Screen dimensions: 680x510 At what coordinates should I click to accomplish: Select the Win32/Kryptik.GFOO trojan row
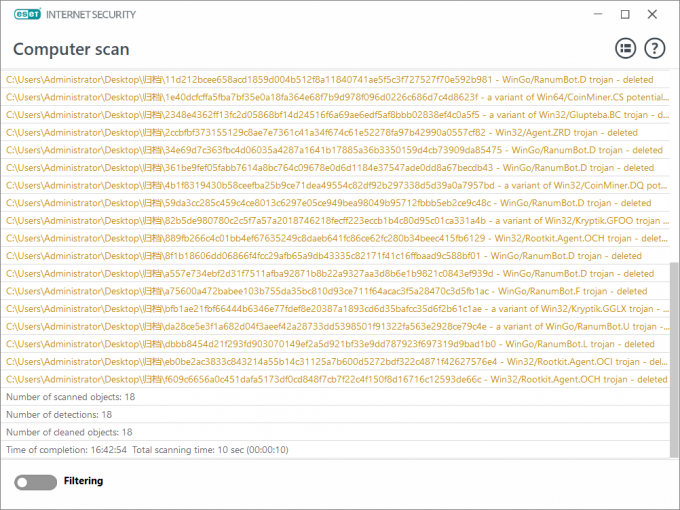[x=336, y=221]
